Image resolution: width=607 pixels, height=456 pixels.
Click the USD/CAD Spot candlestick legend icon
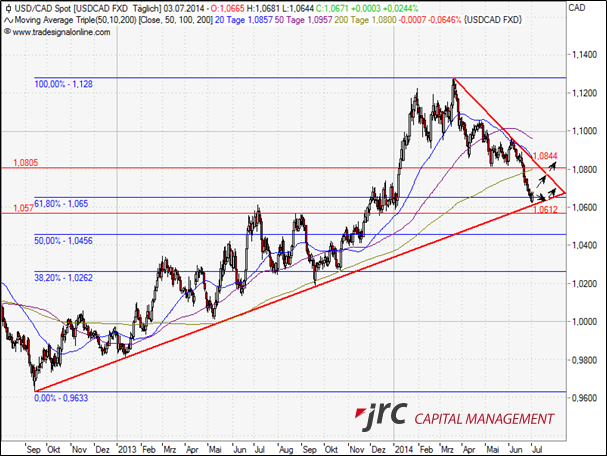[7, 8]
